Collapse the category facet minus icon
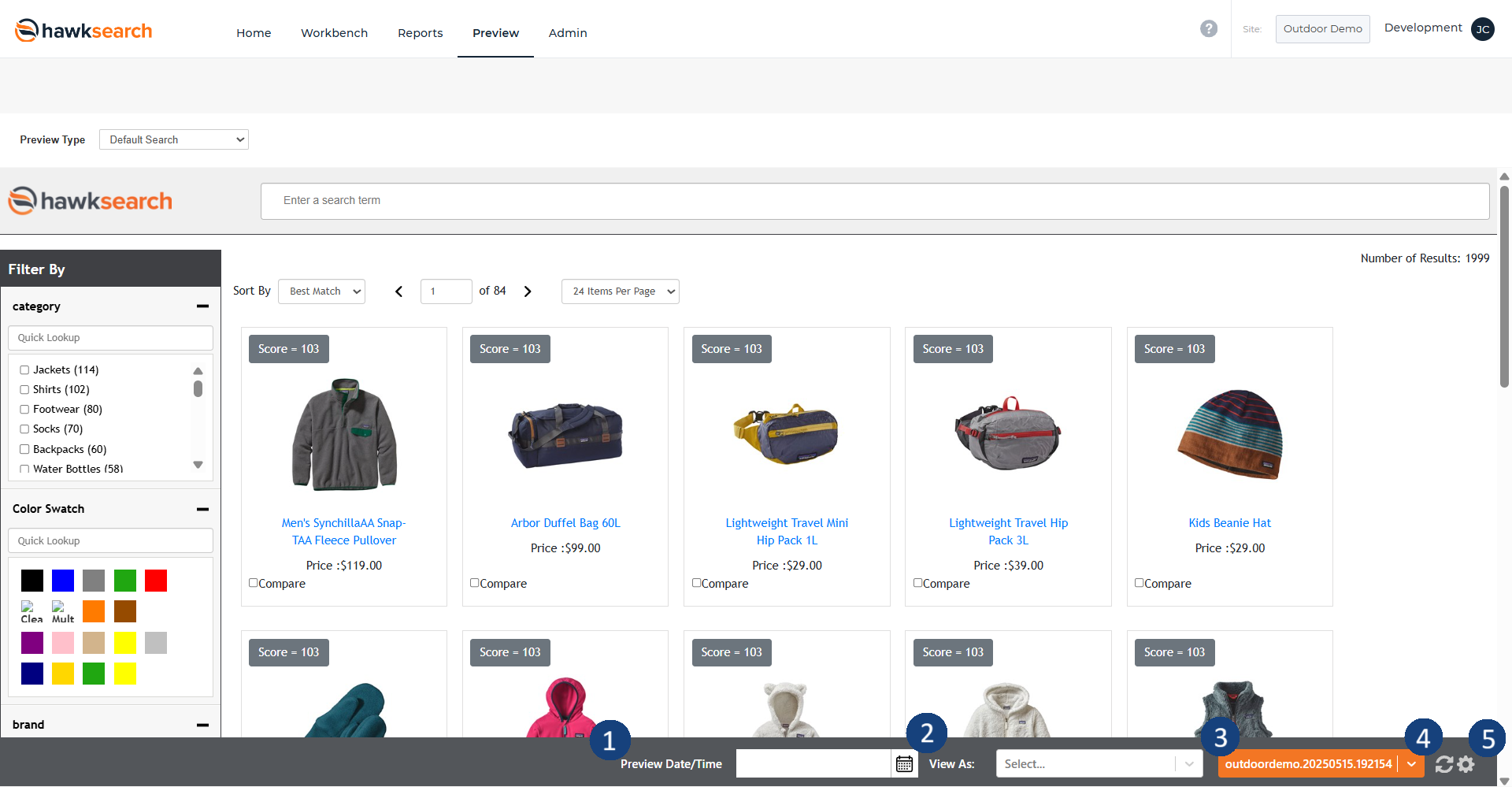Viewport: 1512px width, 787px height. [x=202, y=306]
